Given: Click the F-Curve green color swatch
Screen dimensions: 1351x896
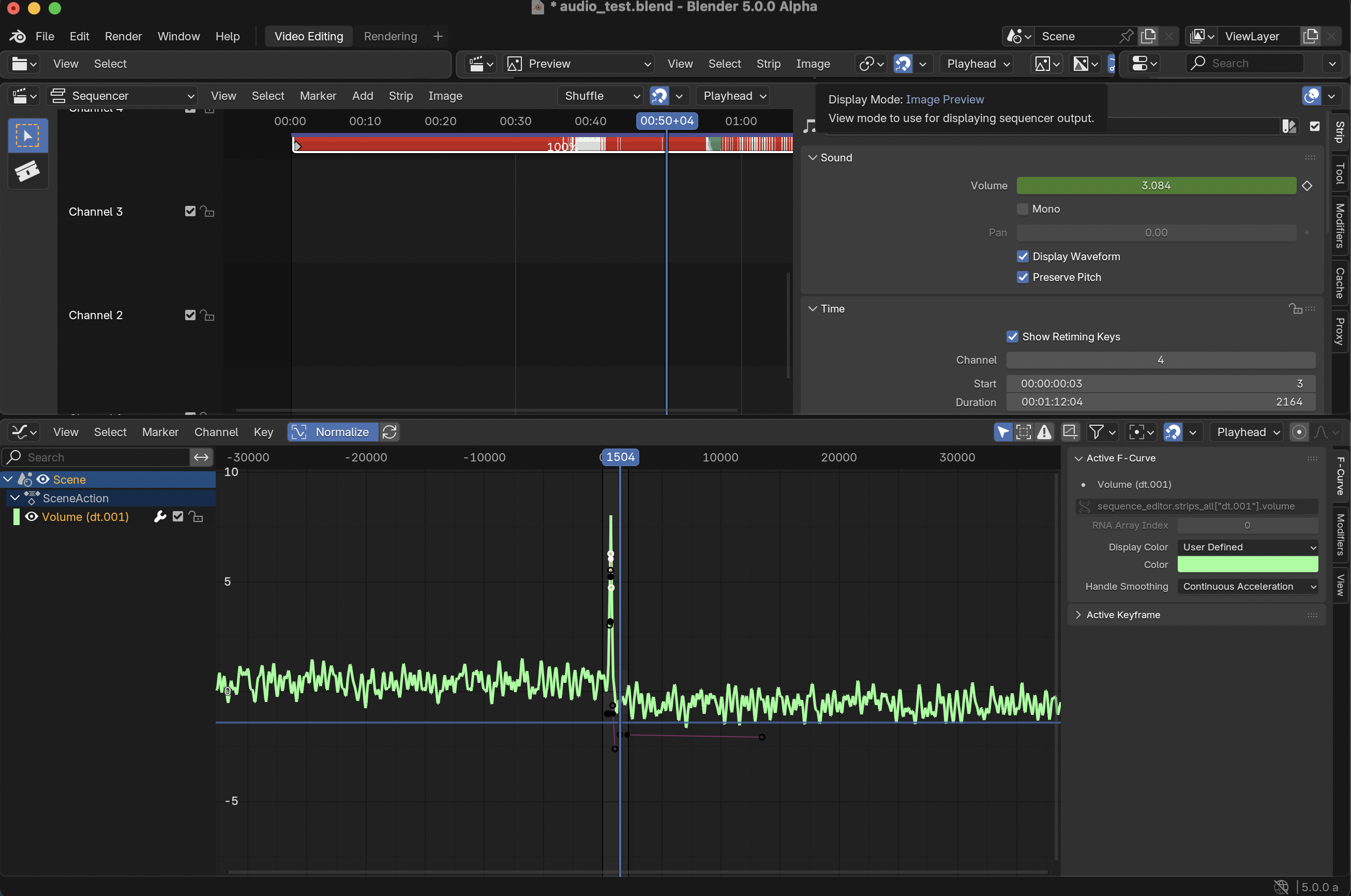Looking at the screenshot, I should click(1248, 564).
